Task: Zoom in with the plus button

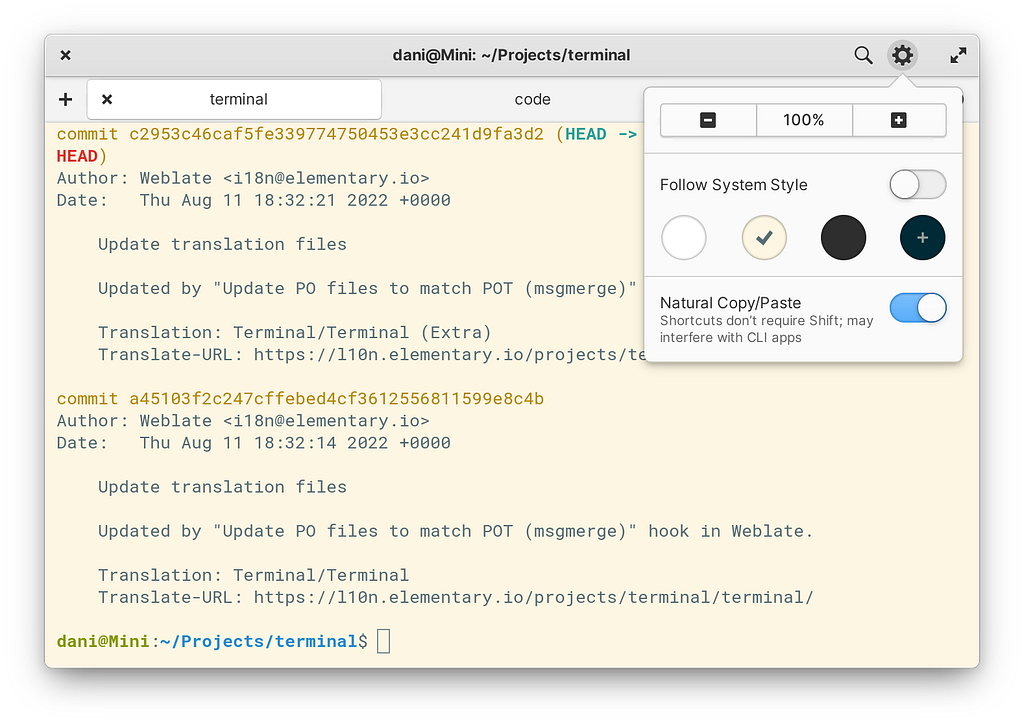Action: (x=899, y=120)
